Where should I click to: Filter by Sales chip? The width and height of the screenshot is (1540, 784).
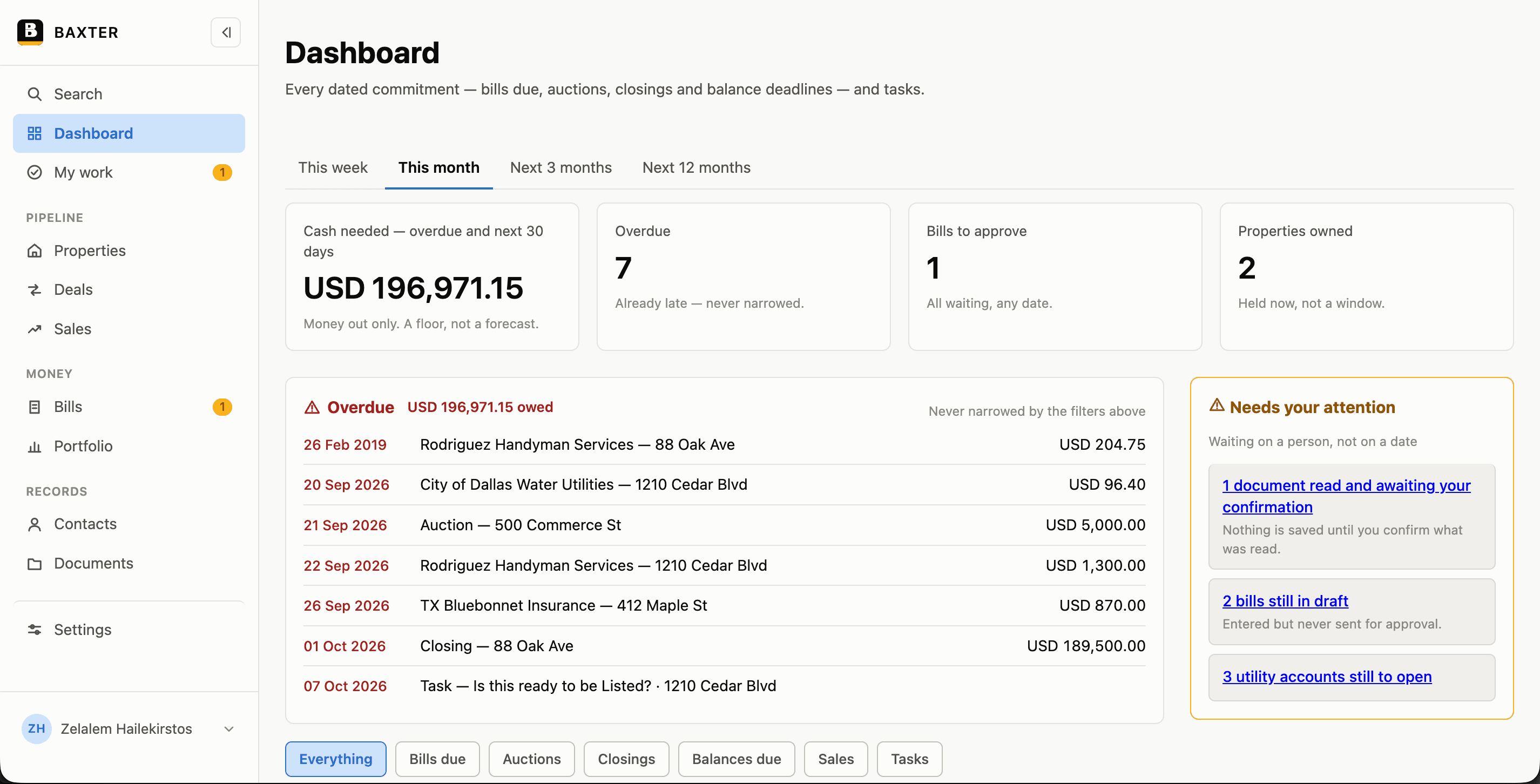836,758
